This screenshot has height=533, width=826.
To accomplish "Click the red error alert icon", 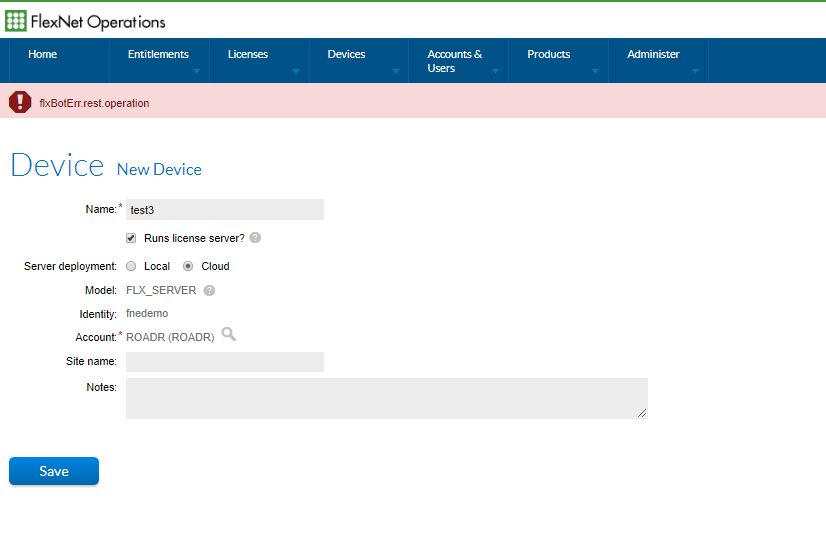I will point(20,102).
